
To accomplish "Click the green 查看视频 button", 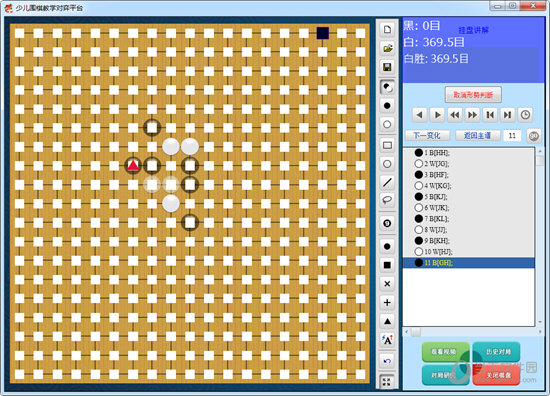I will pyautogui.click(x=444, y=351).
